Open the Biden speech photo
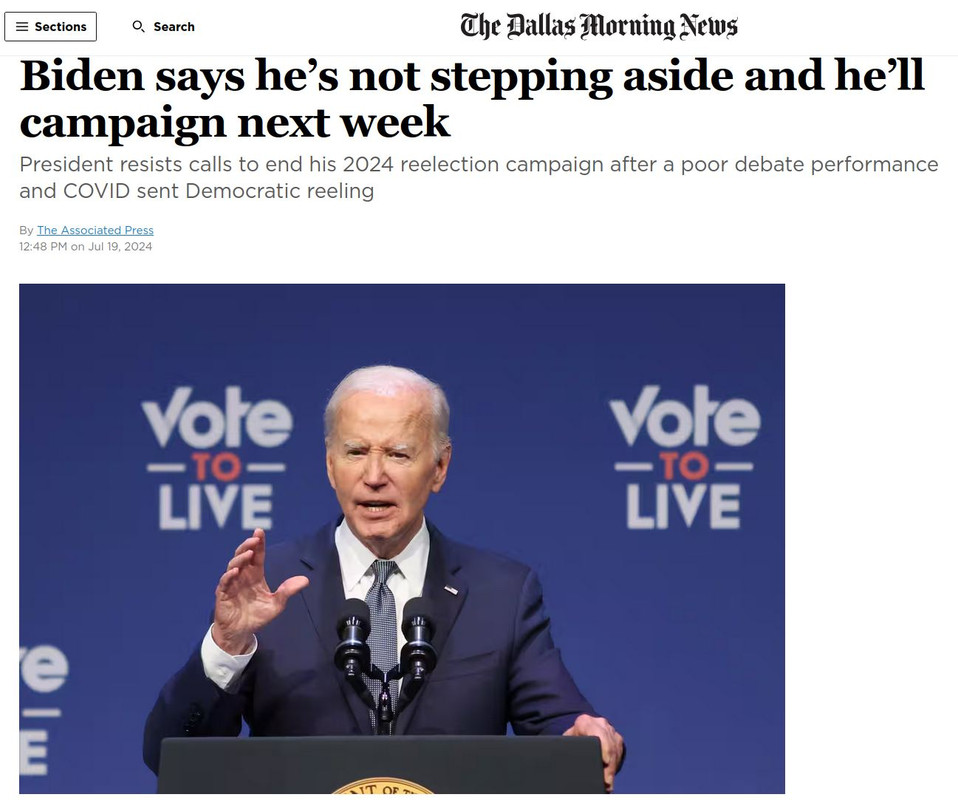 402,538
